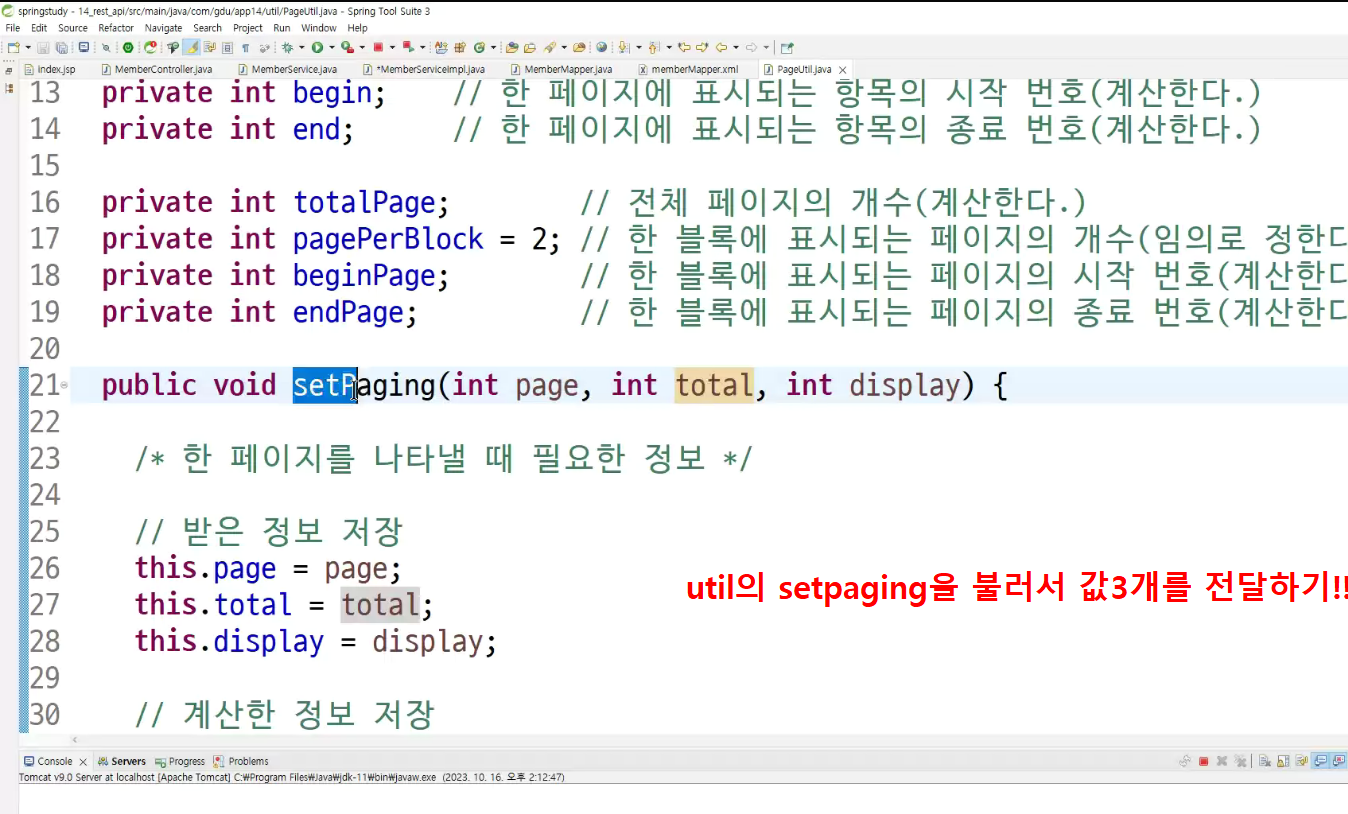Viewport: 1348px width, 814px height.
Task: Open the Source menu
Action: coord(73,28)
